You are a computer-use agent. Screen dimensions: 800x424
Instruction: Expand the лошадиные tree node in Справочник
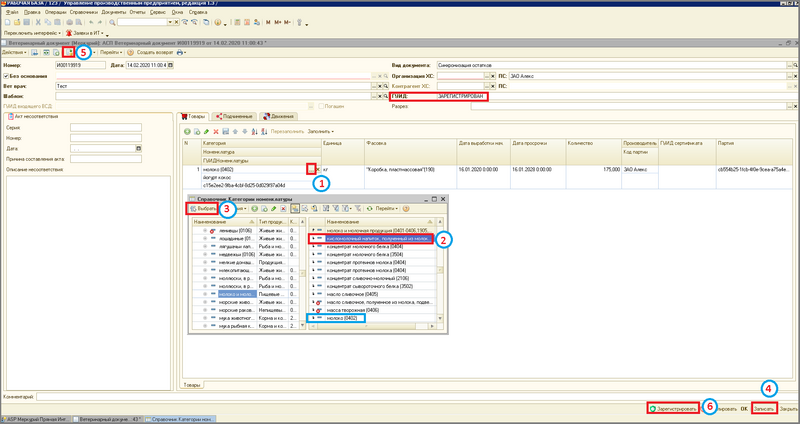(x=205, y=238)
